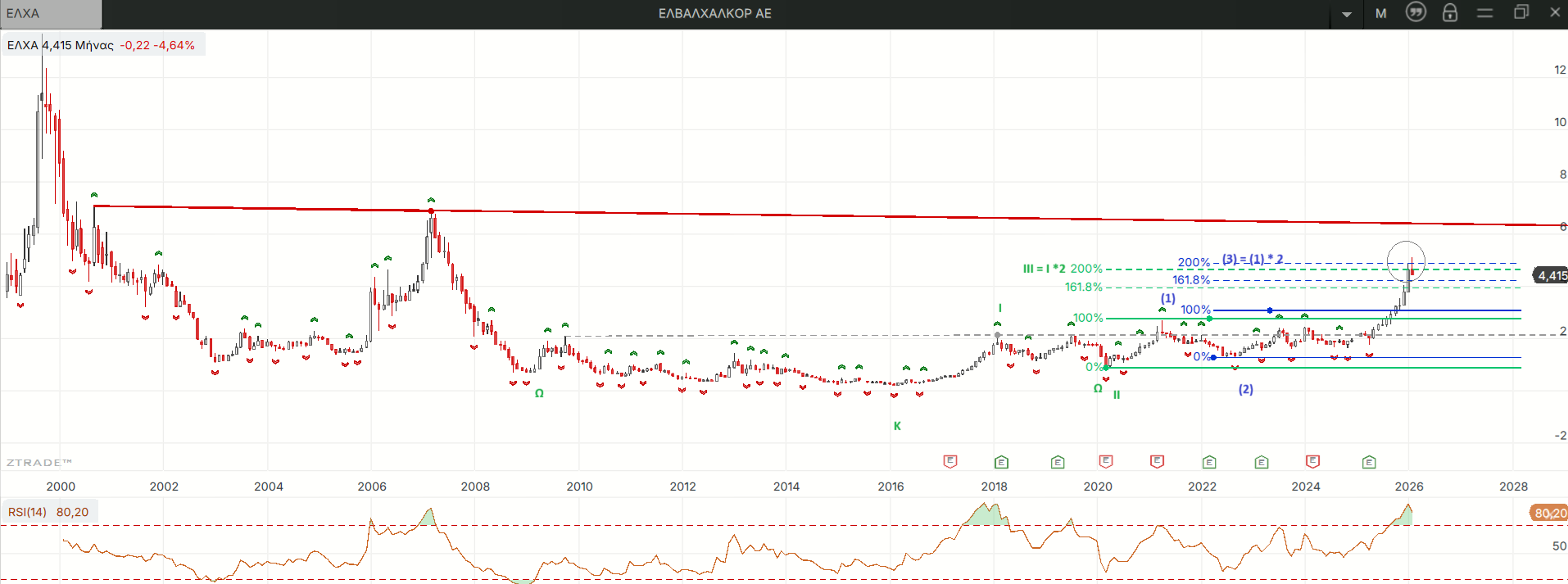Click the red E event marker before 2018
1568x584 pixels.
pyautogui.click(x=950, y=461)
